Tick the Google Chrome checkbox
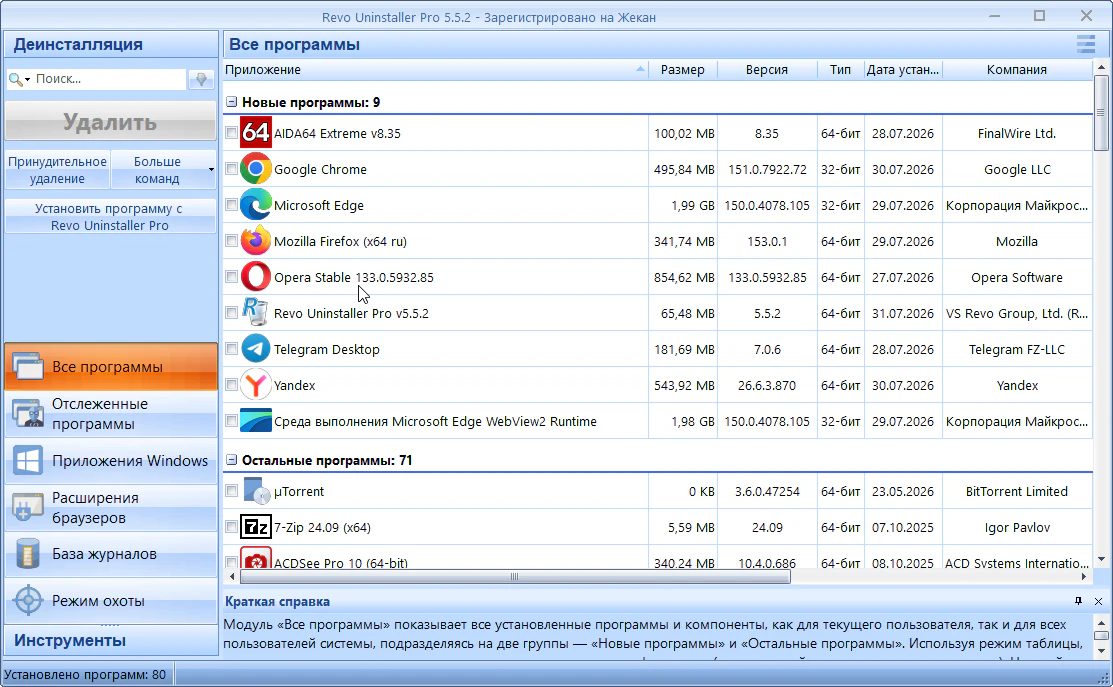This screenshot has height=687, width=1113. [x=231, y=169]
